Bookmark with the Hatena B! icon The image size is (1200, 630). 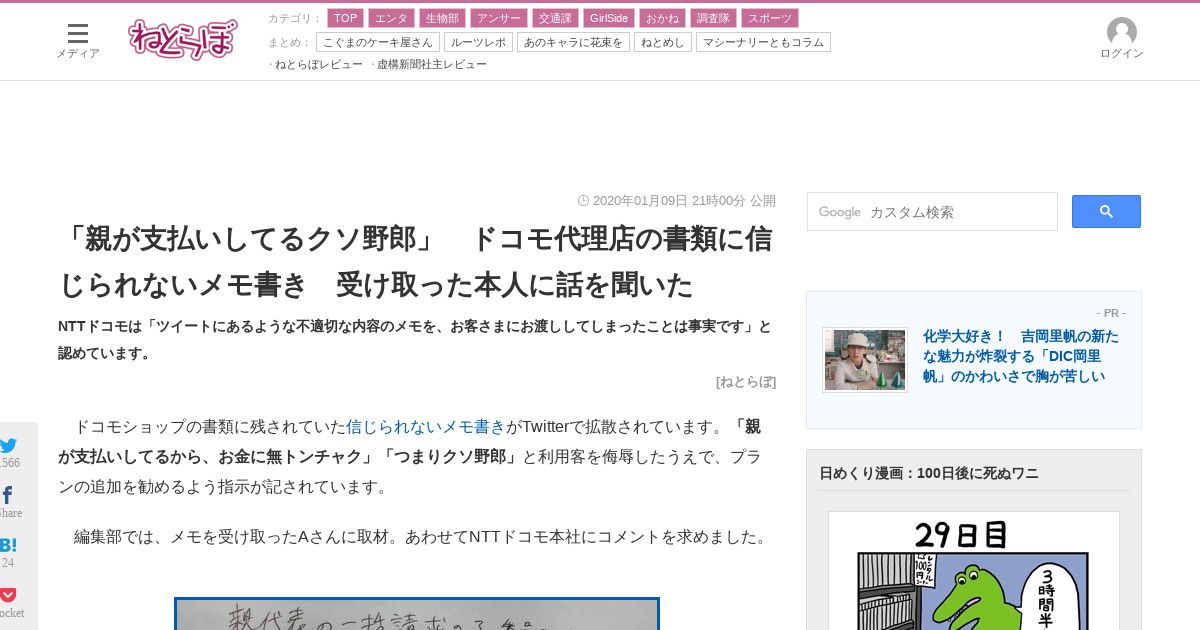(8, 545)
